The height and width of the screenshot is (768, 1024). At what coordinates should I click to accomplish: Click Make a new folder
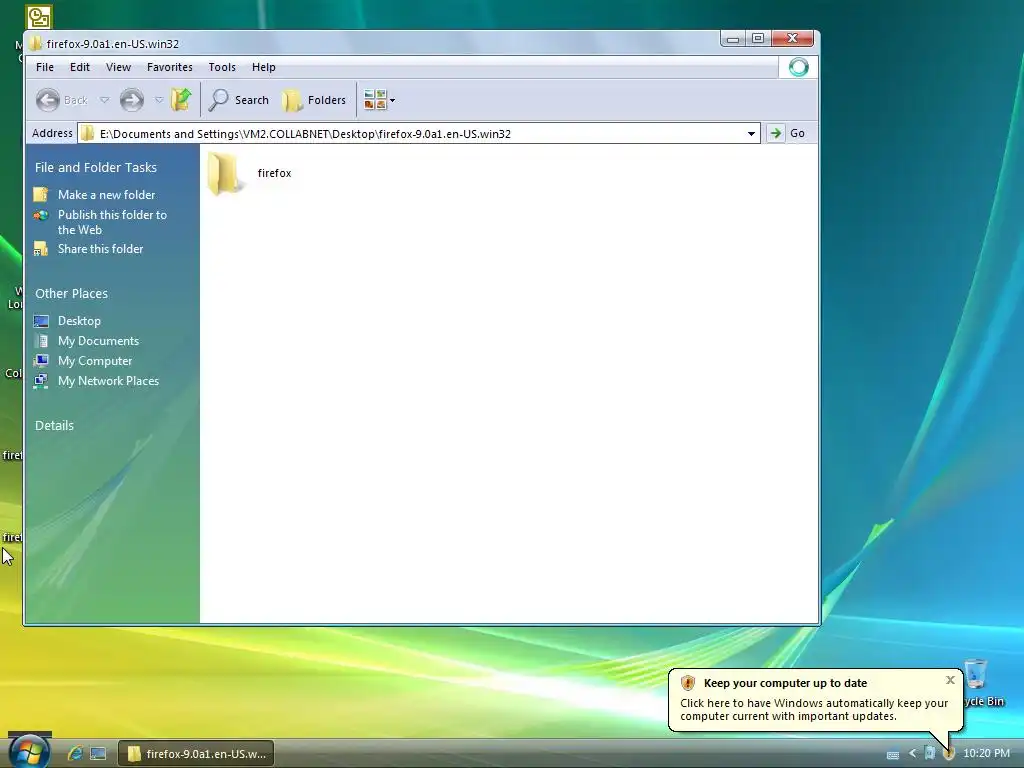tap(106, 195)
